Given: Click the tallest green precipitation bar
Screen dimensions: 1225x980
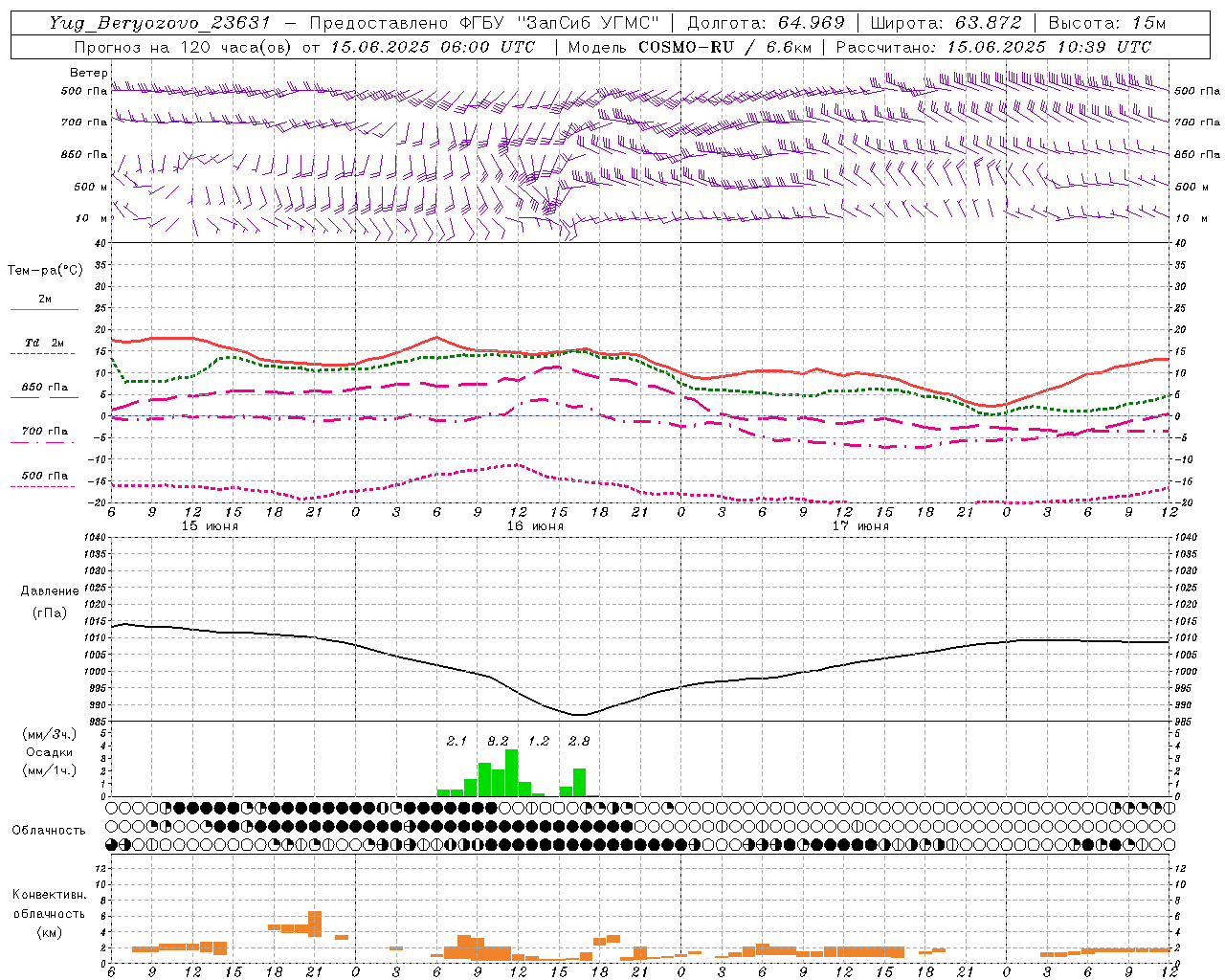Looking at the screenshot, I should point(511,772).
